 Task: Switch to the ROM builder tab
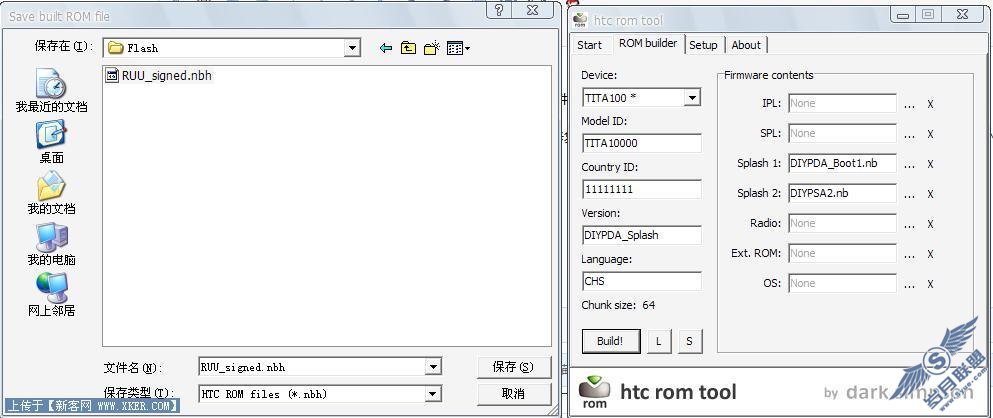point(648,44)
